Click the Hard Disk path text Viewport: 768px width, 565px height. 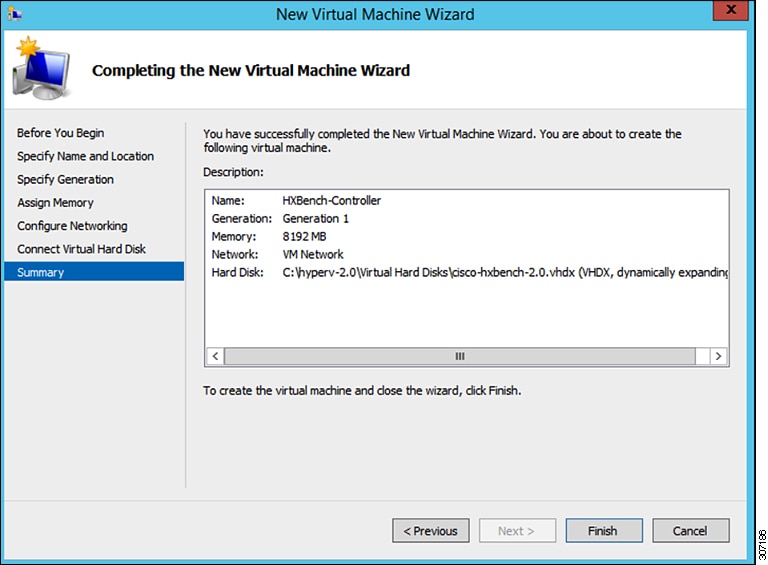click(505, 272)
